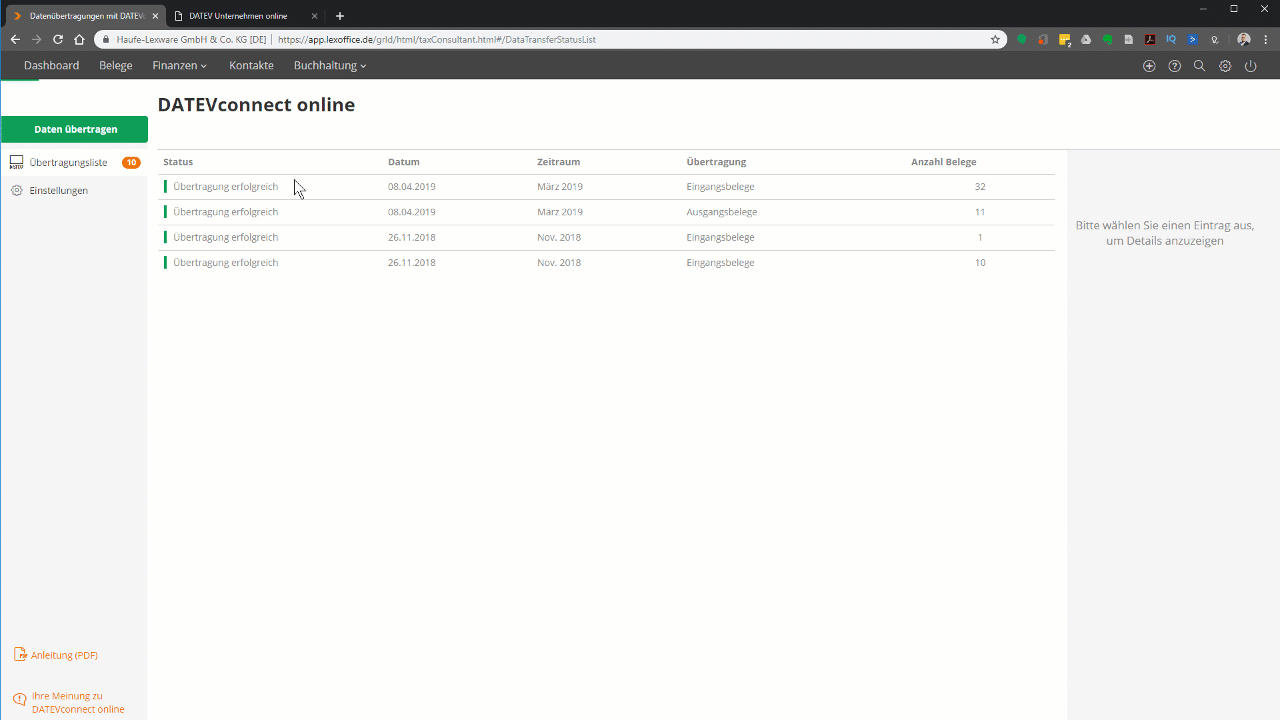Bookmark this page with the star icon
Image resolution: width=1280 pixels, height=720 pixels.
(x=995, y=40)
